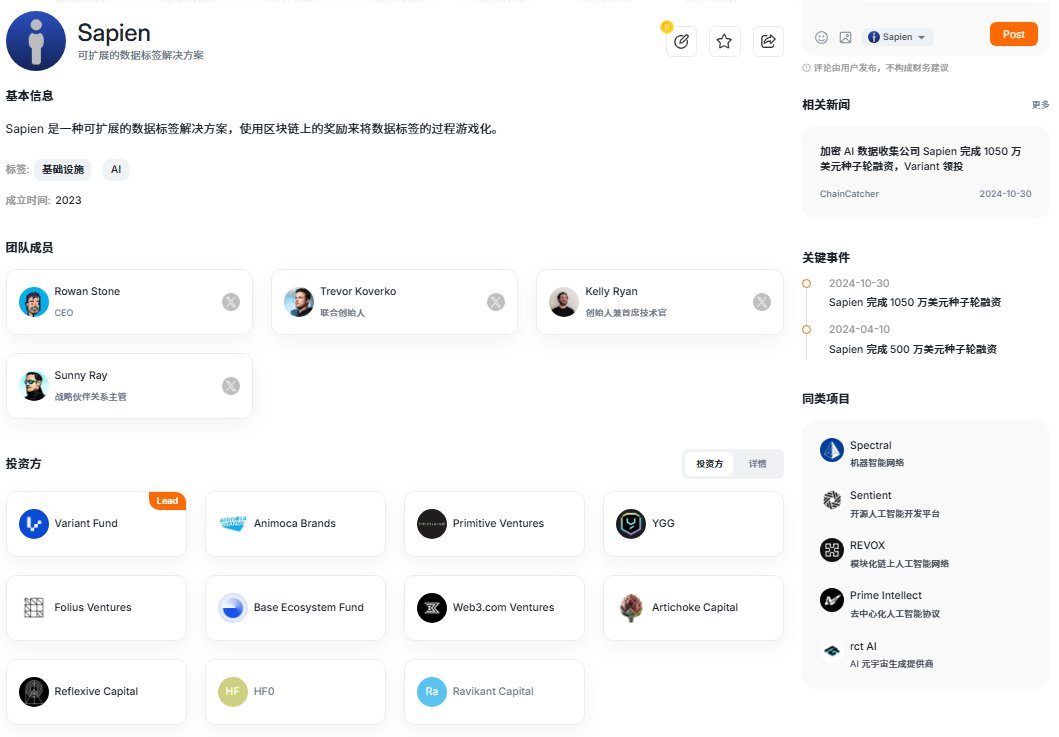Click the Sapien project logo avatar
This screenshot has width=1059, height=737.
(36, 41)
